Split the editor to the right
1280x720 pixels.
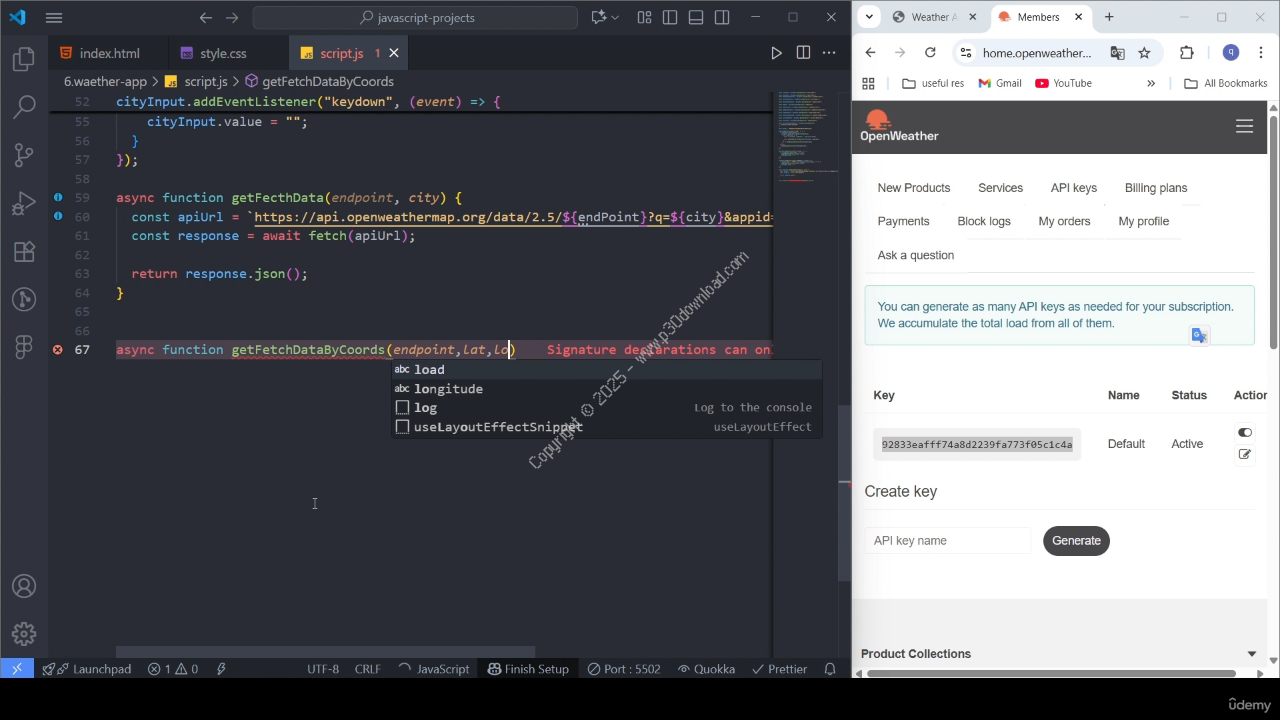click(803, 53)
